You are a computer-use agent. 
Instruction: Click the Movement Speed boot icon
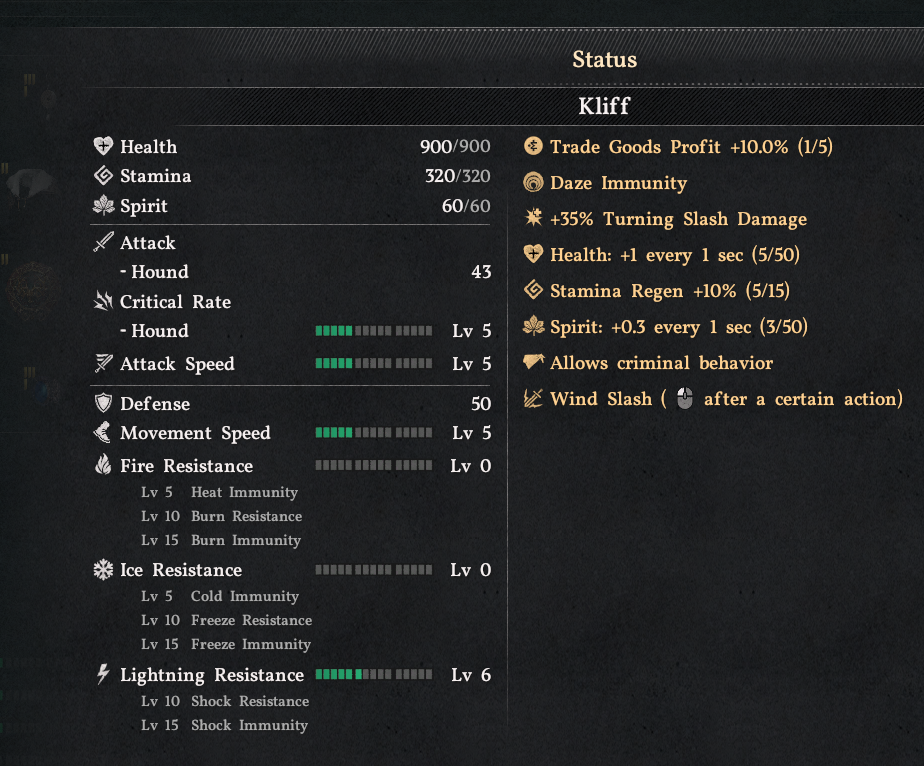tap(104, 433)
